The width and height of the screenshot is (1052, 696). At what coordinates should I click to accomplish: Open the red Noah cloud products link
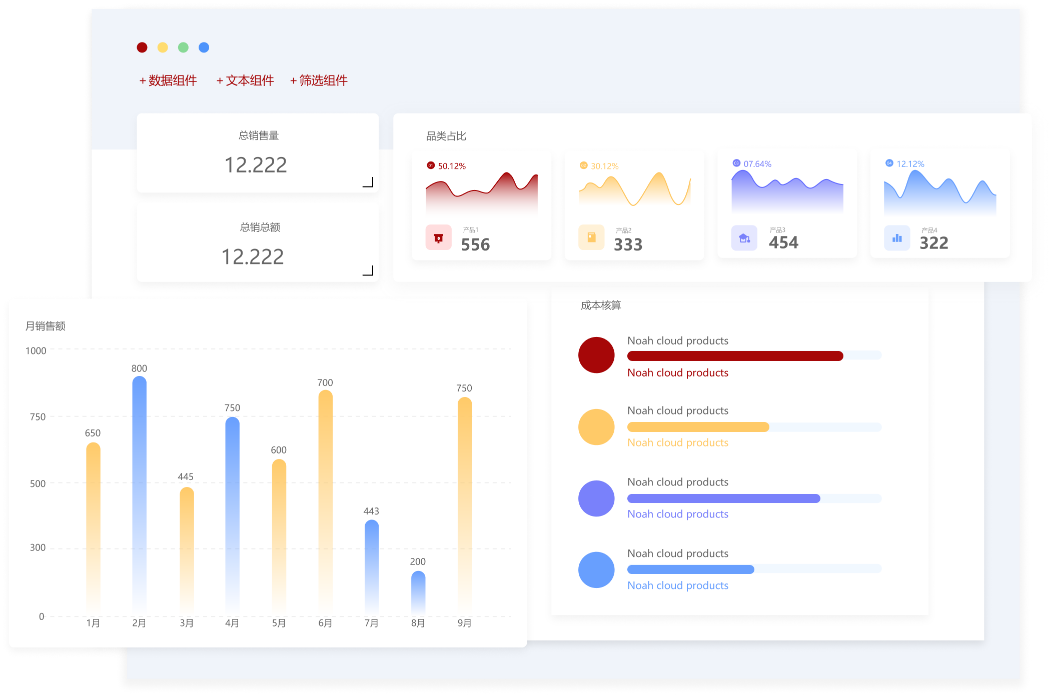click(x=677, y=373)
